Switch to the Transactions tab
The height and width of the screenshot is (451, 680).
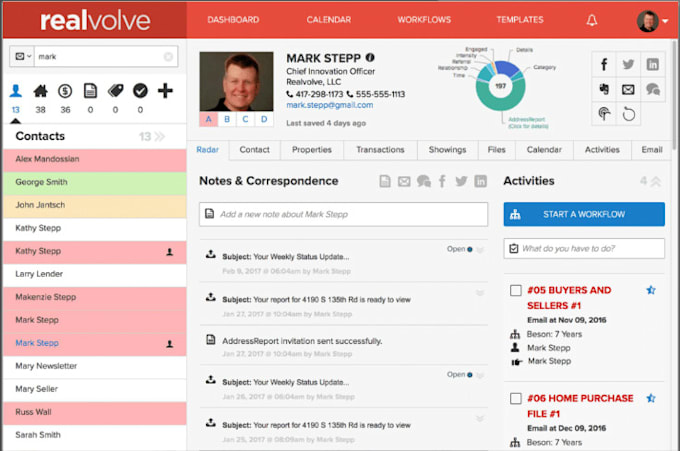(x=380, y=150)
